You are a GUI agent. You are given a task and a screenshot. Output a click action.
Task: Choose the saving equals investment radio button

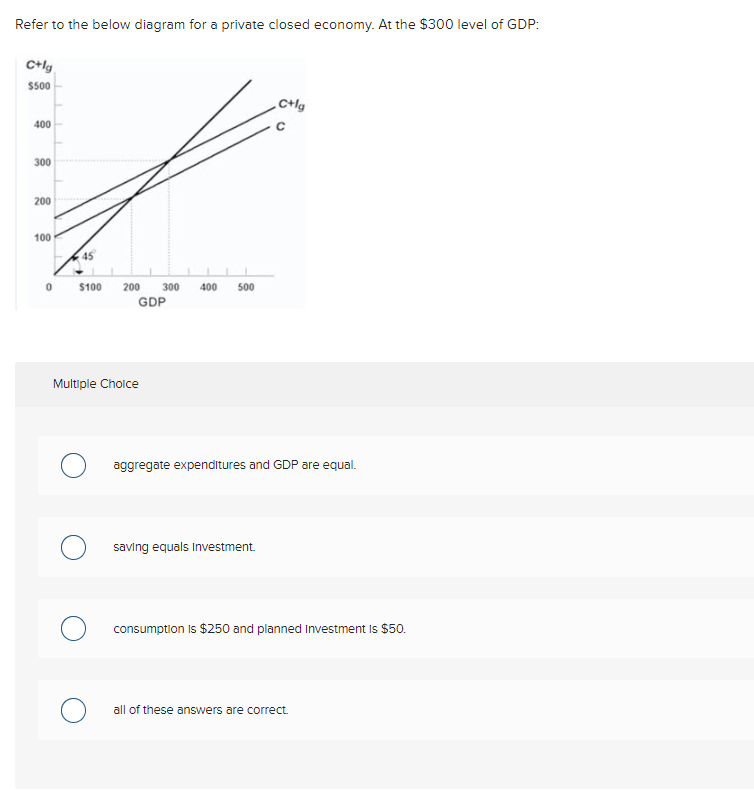pyautogui.click(x=73, y=547)
